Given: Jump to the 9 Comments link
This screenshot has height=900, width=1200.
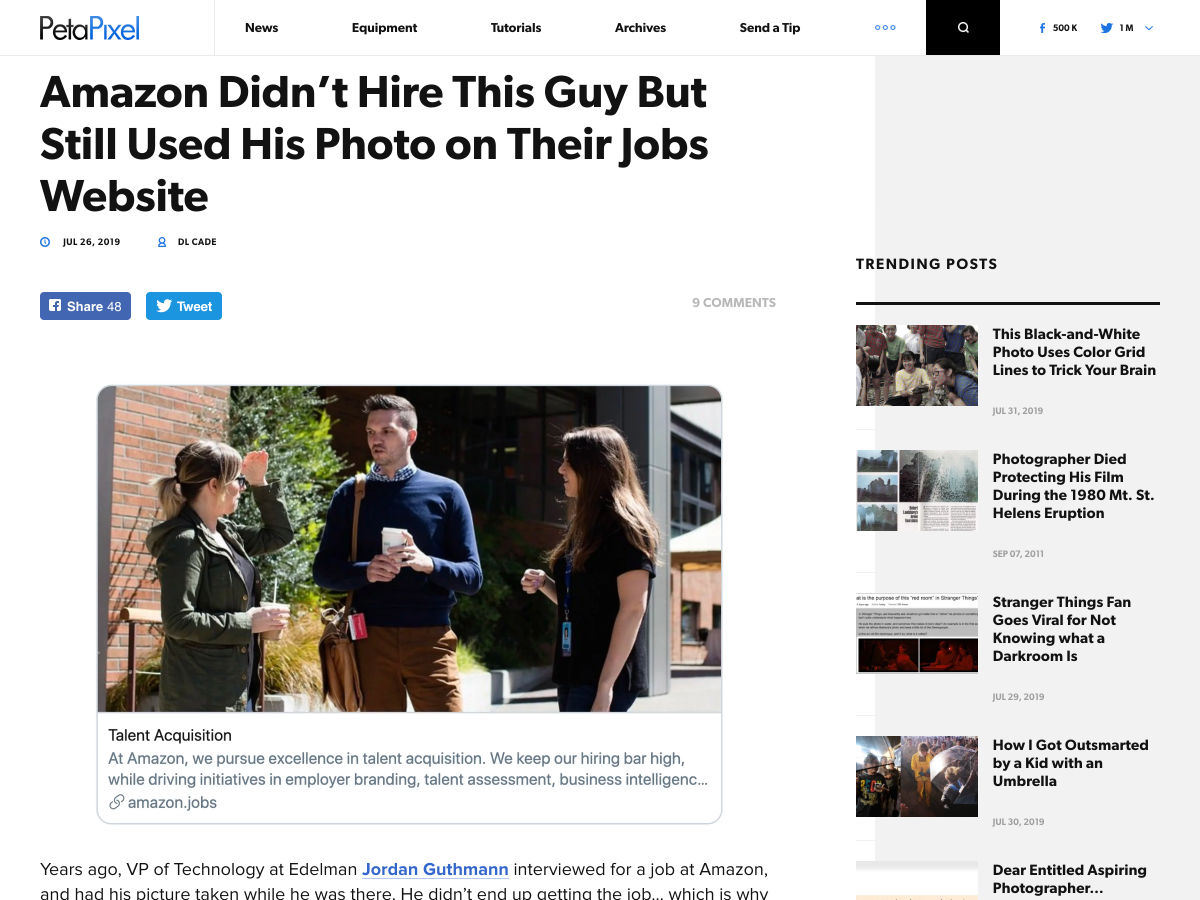Looking at the screenshot, I should point(733,302).
